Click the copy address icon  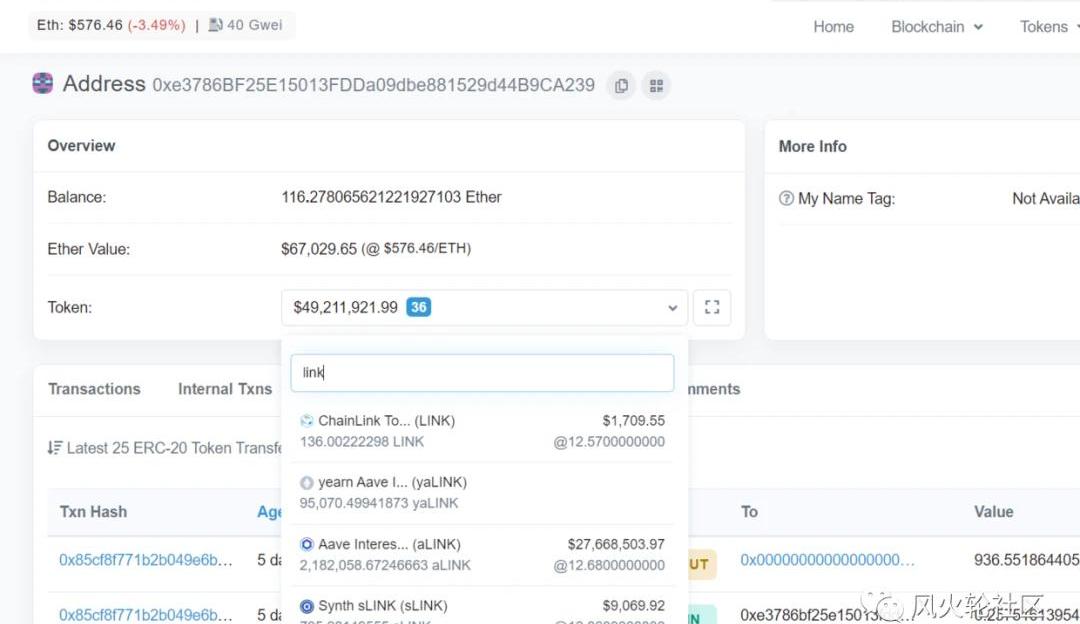click(x=621, y=86)
